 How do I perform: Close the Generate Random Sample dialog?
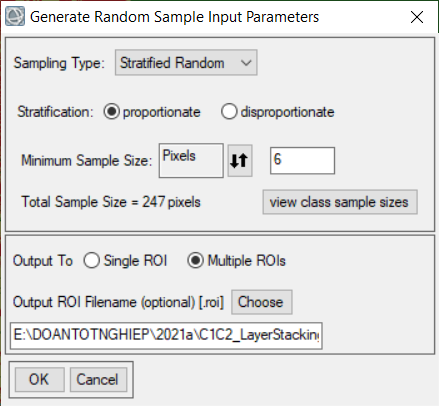point(417,17)
